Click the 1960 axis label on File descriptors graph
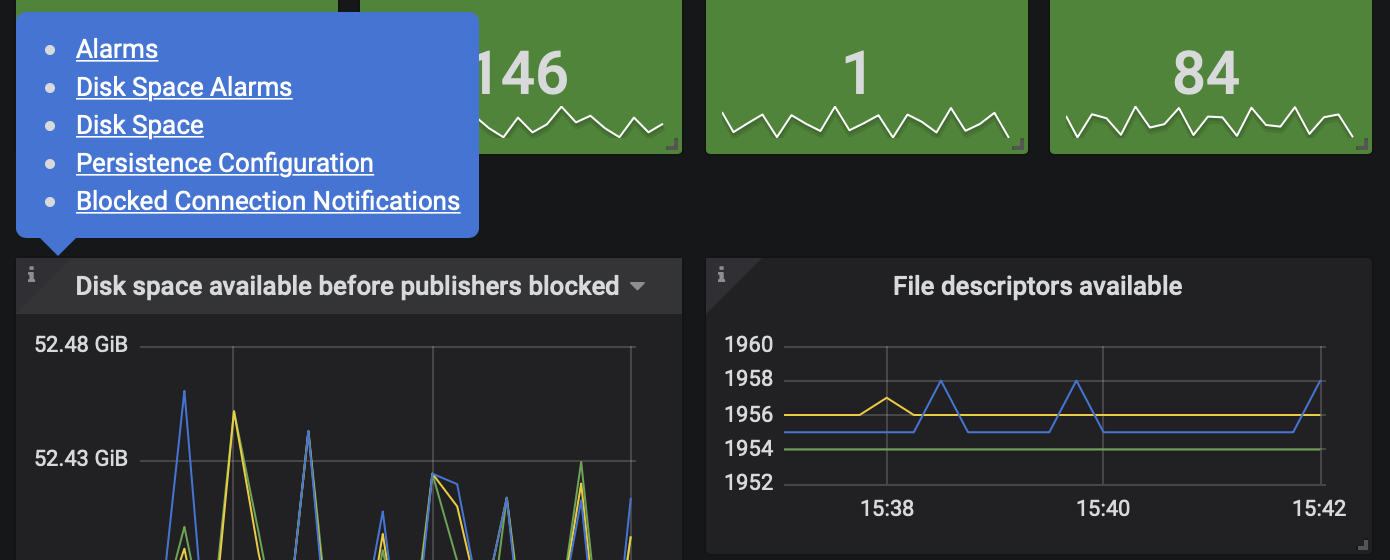 coord(748,346)
